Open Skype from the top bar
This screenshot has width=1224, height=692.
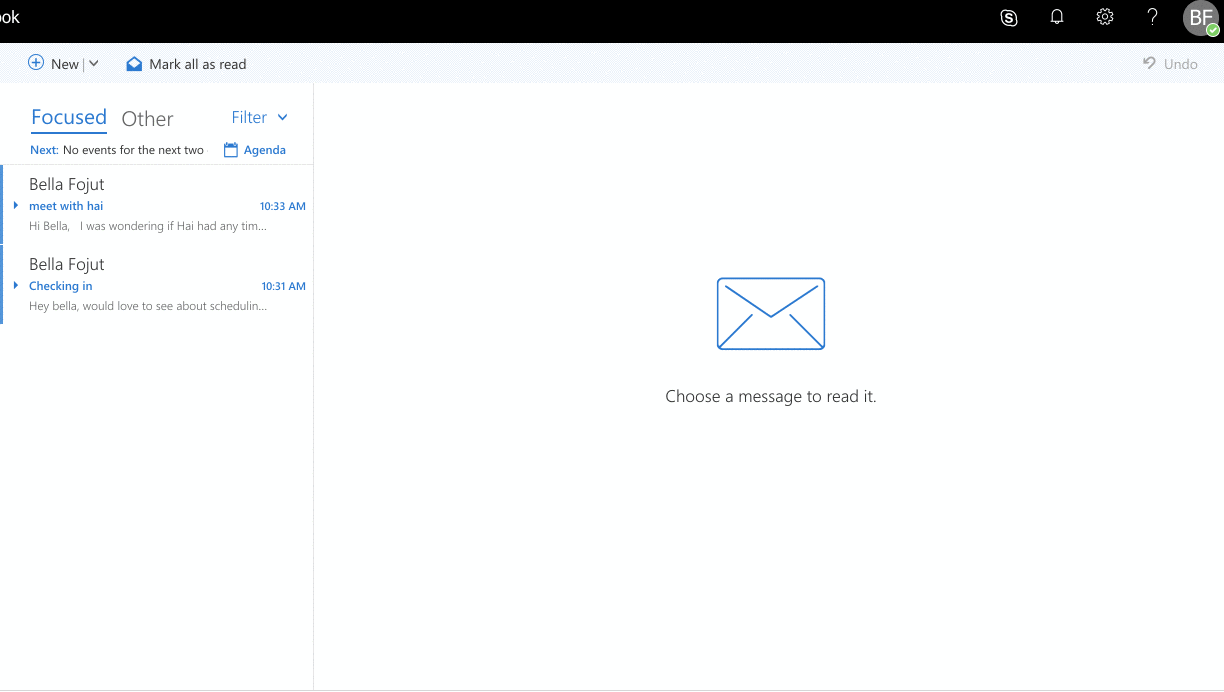1009,18
